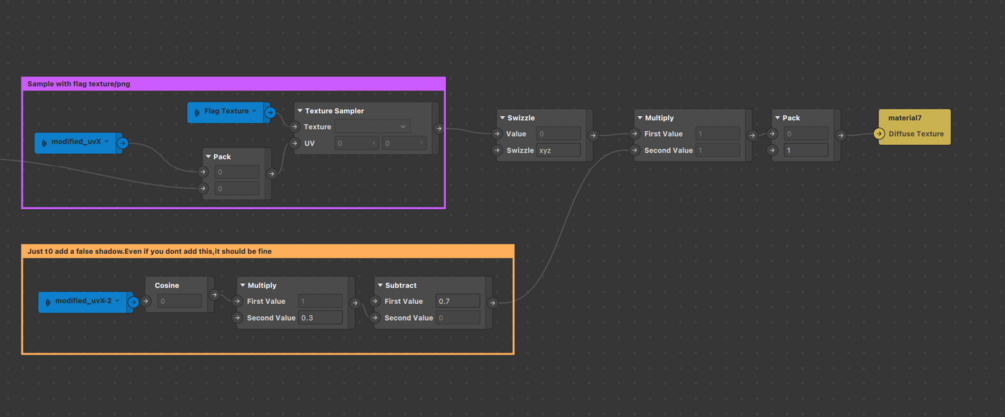This screenshot has height=417, width=1005.
Task: Collapse the Multiply node after Swizzle
Action: (x=640, y=118)
